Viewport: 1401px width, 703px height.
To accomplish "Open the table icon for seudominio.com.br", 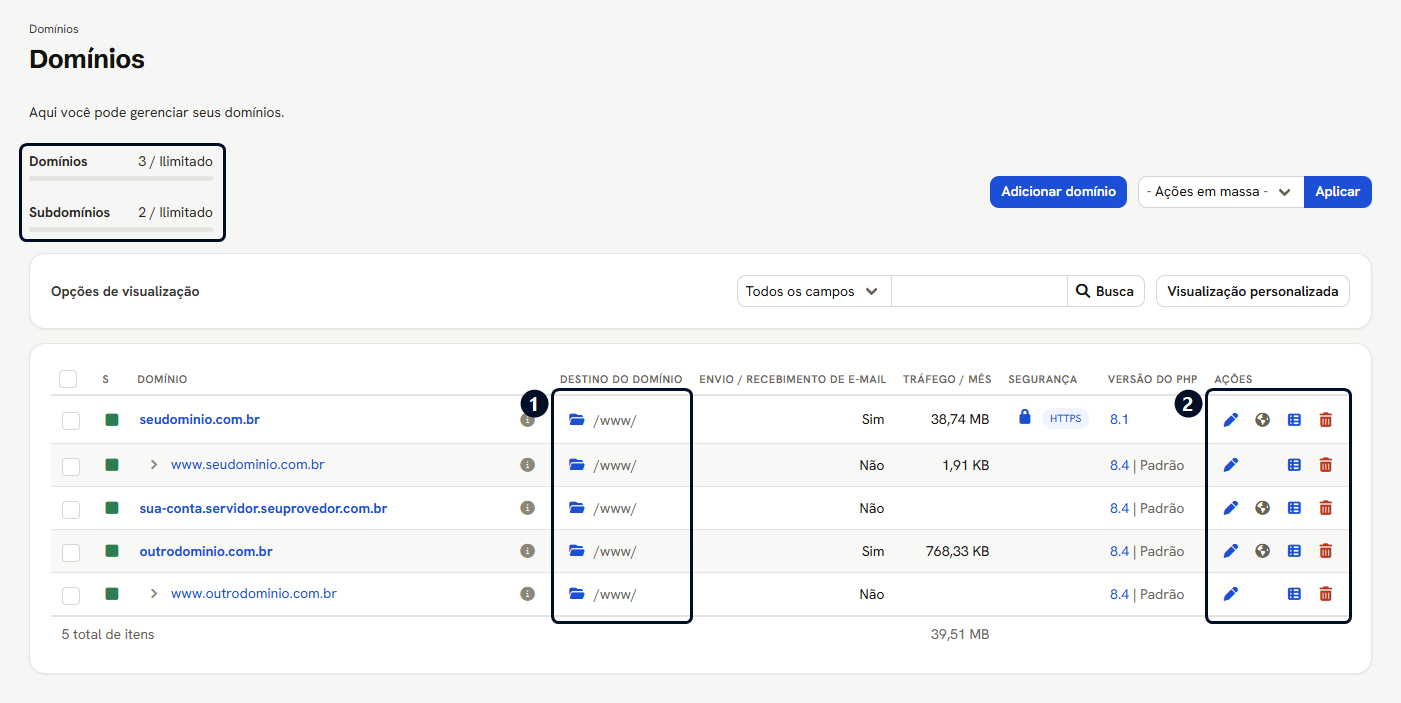I will pyautogui.click(x=1294, y=420).
